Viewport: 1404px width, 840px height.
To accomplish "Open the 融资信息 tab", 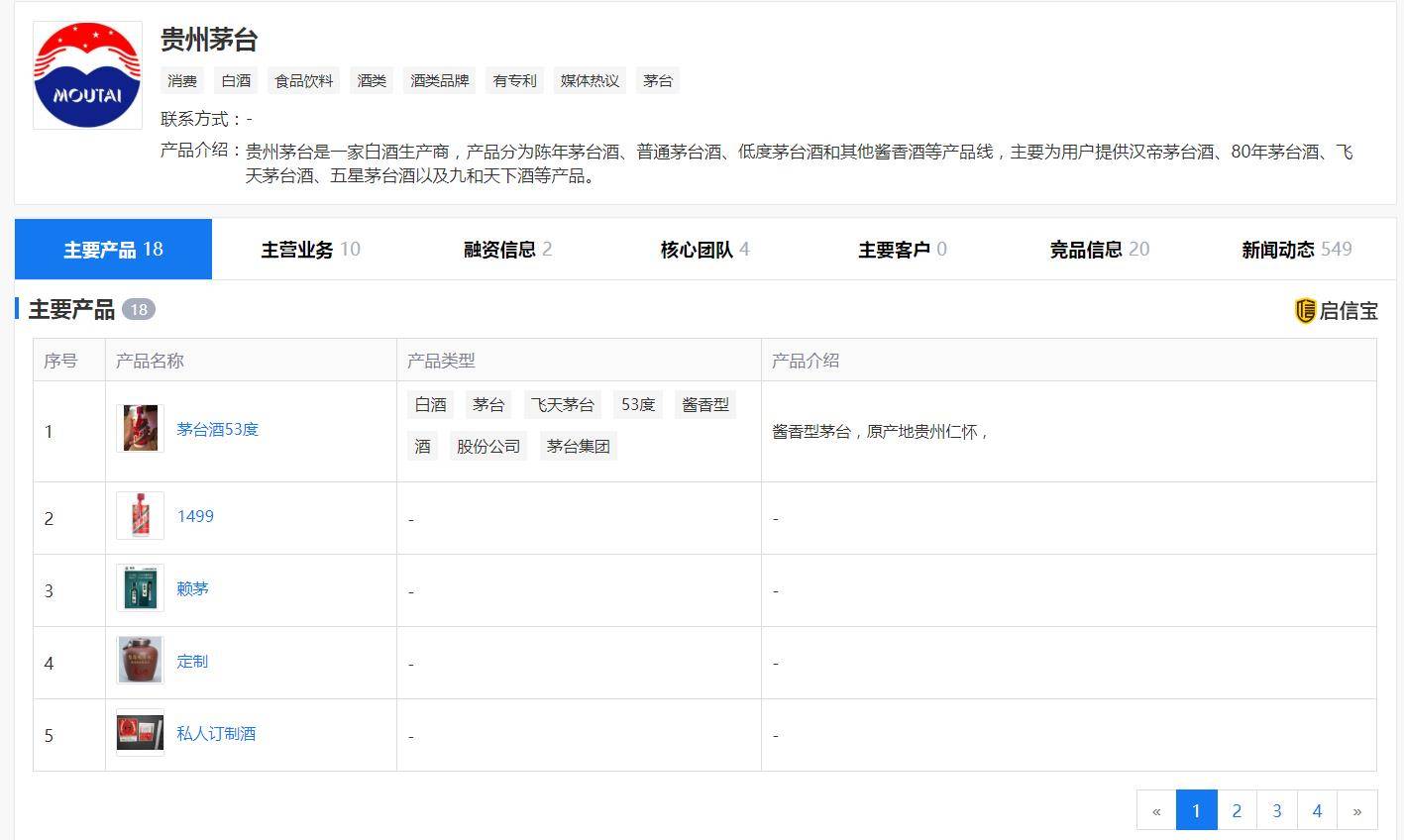I will (x=506, y=250).
